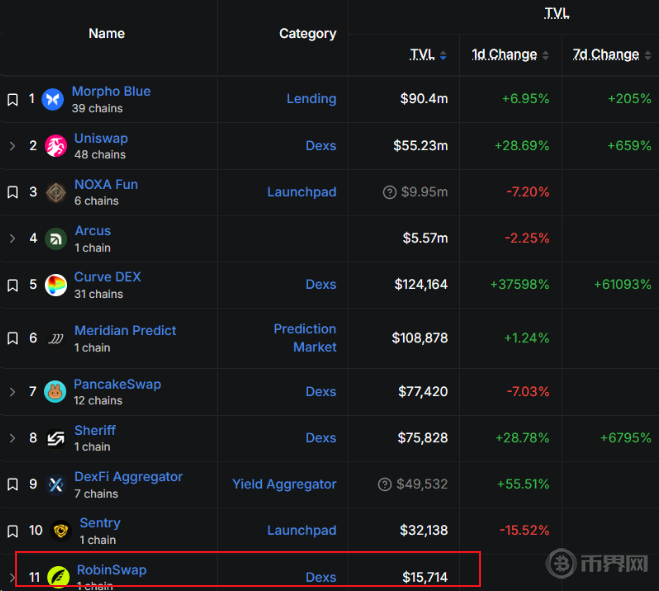Open the Meridian Predict protocol link
The width and height of the screenshot is (659, 591).
(125, 330)
